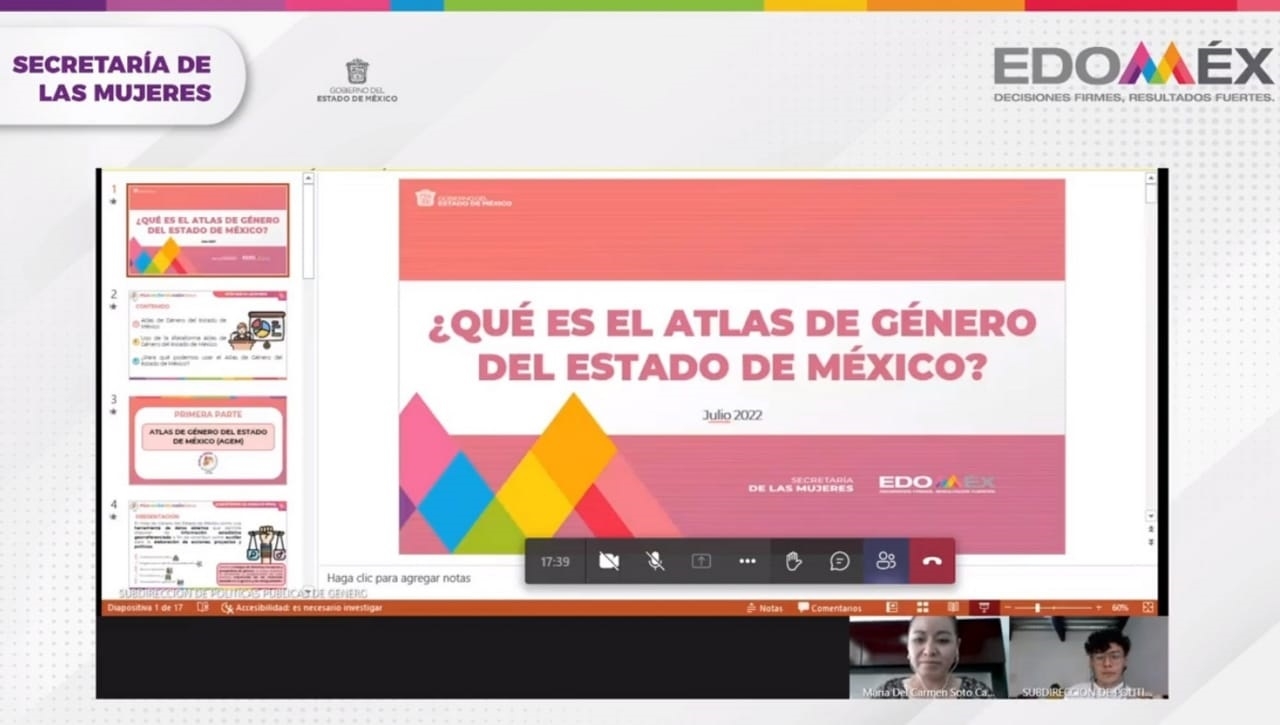
Task: Switch to slide sorter view
Action: tap(922, 607)
